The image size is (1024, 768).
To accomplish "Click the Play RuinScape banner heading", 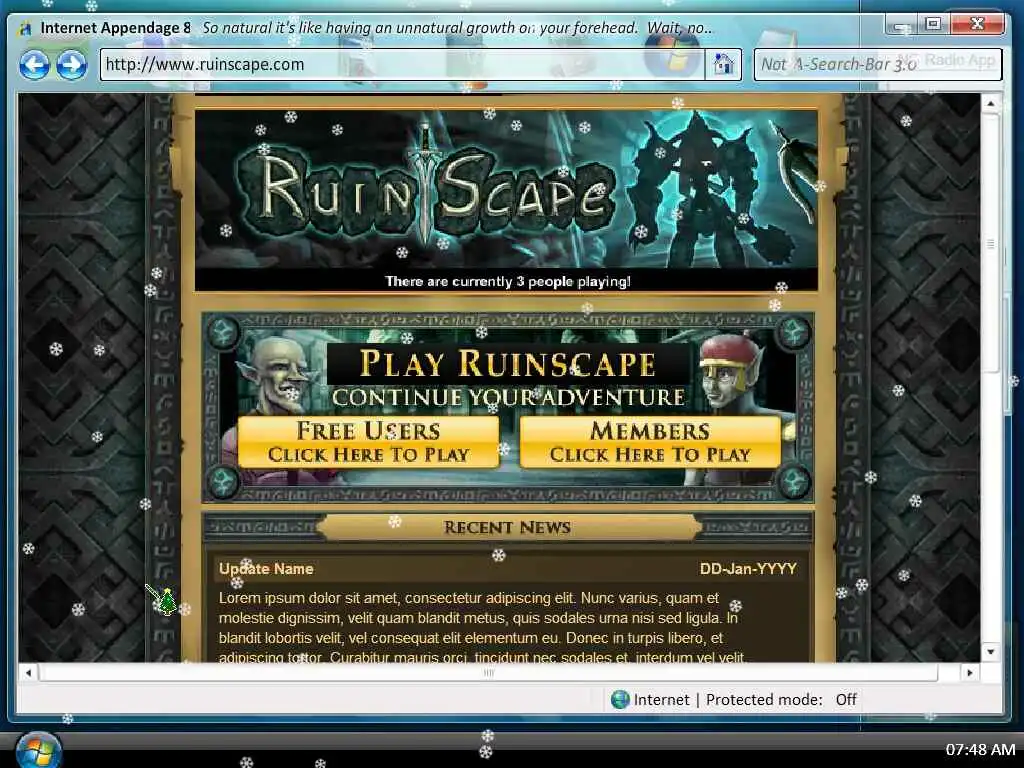I will click(507, 363).
